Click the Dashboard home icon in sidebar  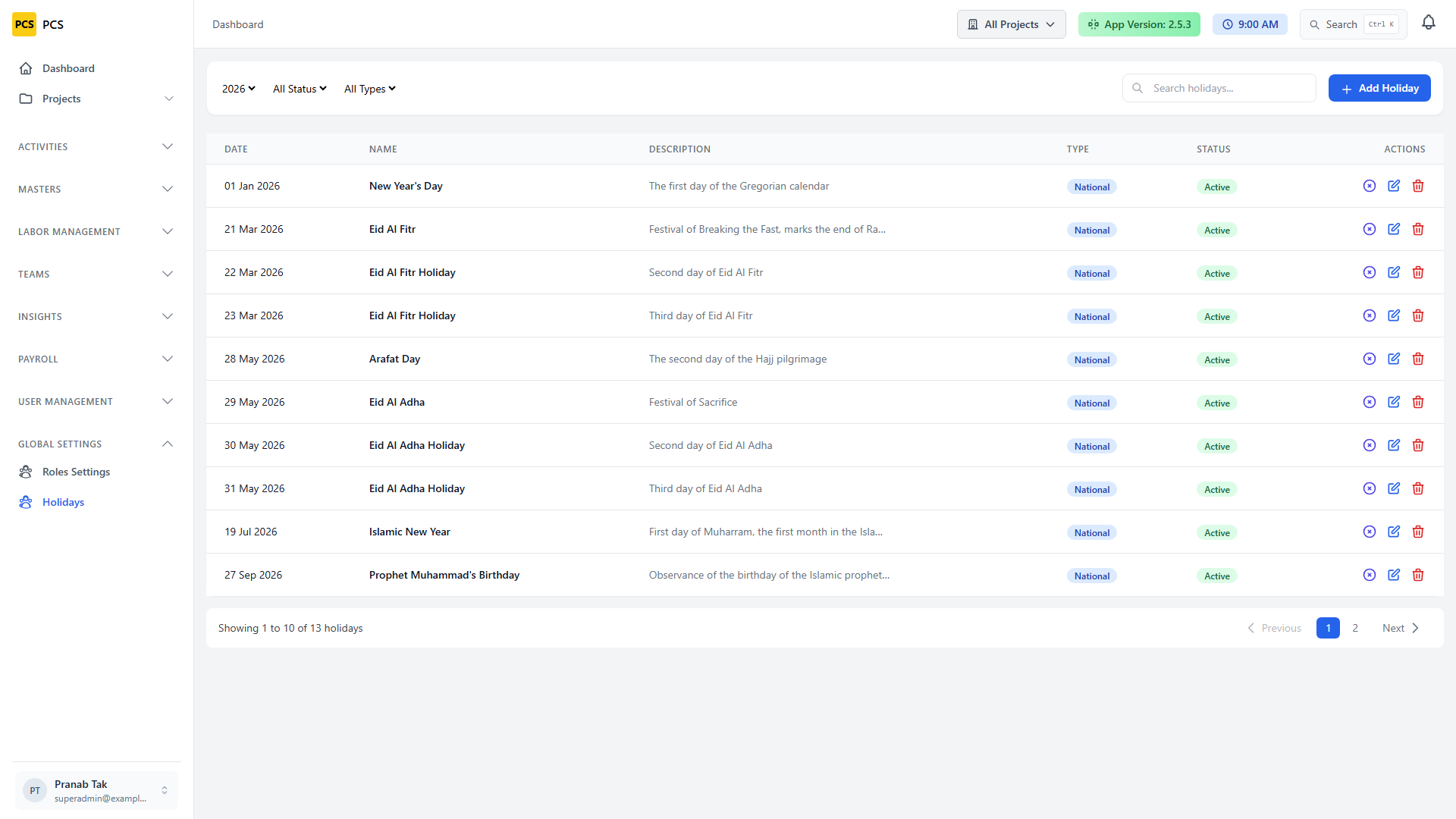pos(26,68)
